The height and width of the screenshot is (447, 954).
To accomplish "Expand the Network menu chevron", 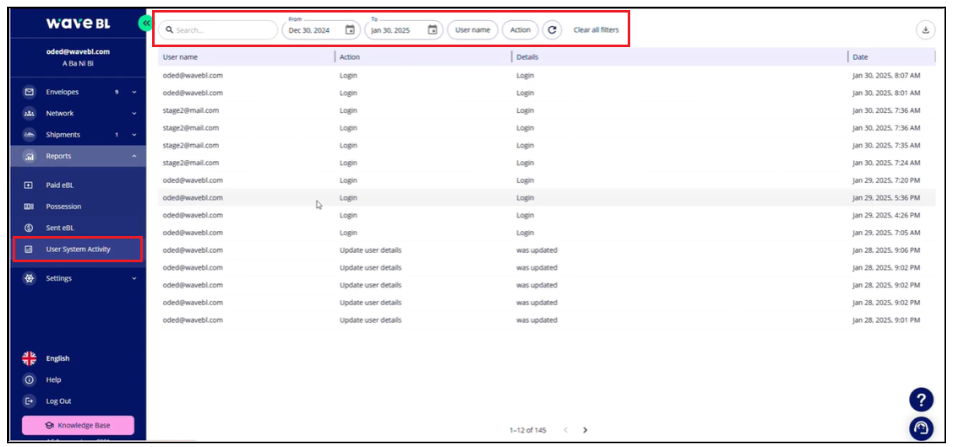I will tap(134, 114).
